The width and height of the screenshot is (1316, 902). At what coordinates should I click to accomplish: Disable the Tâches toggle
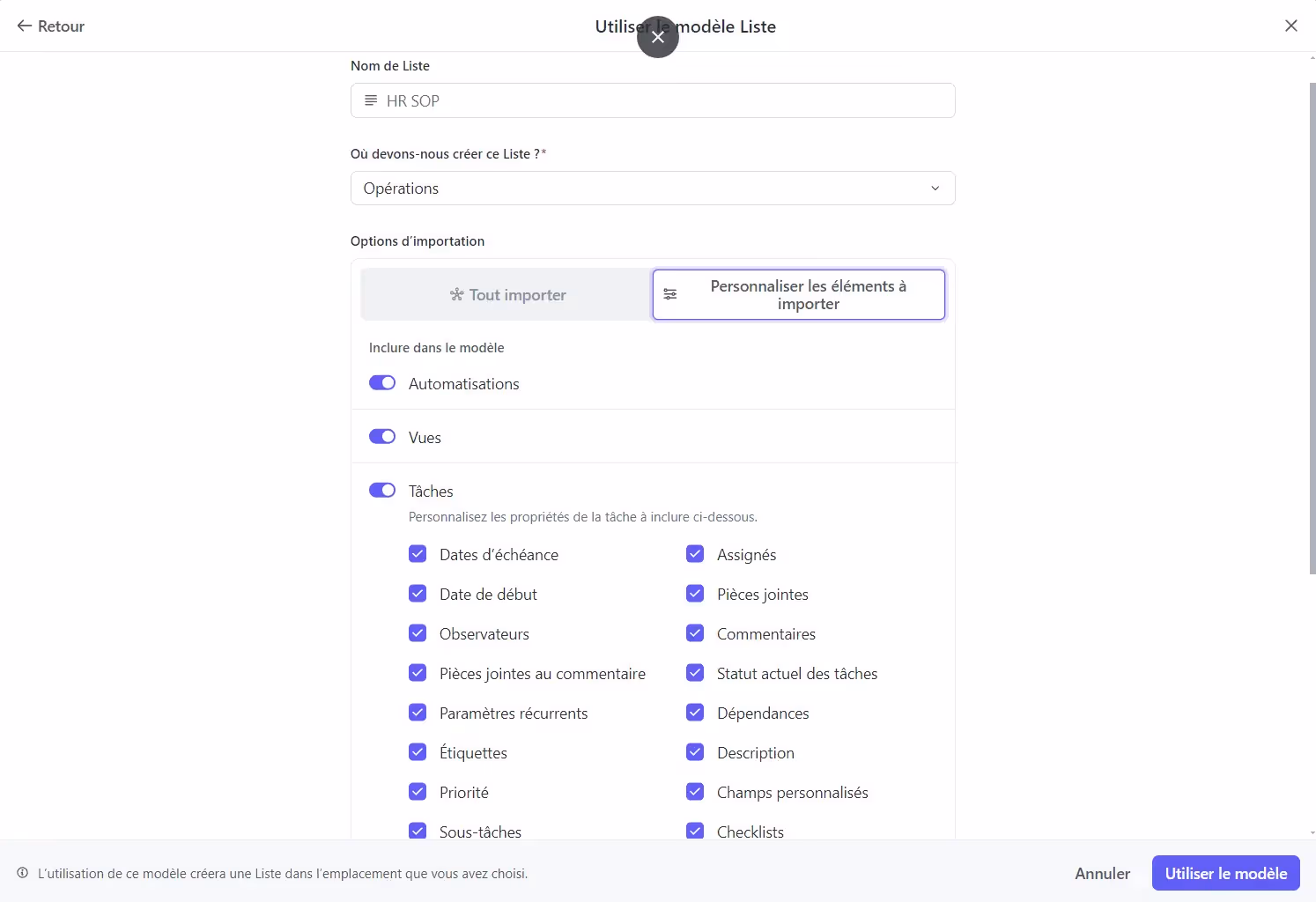coord(382,490)
